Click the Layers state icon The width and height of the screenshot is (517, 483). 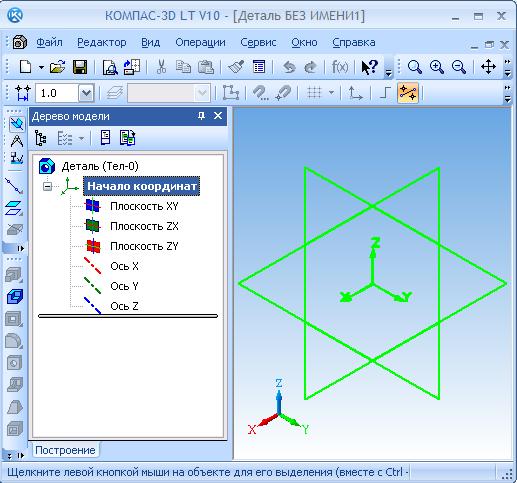click(115, 93)
